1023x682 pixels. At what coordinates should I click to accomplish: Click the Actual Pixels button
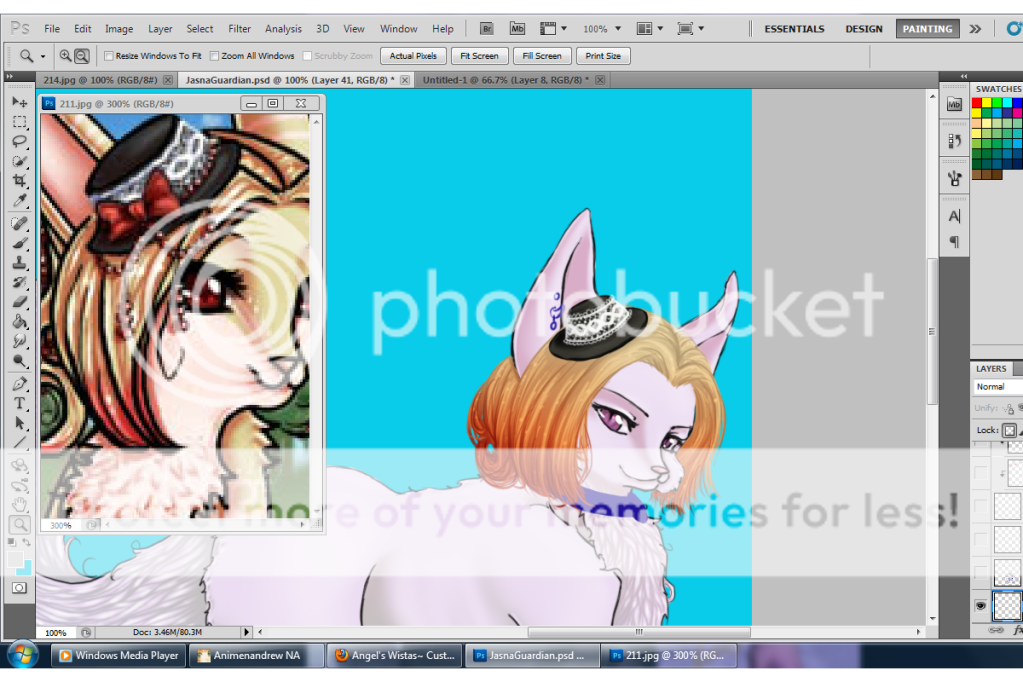(x=413, y=56)
